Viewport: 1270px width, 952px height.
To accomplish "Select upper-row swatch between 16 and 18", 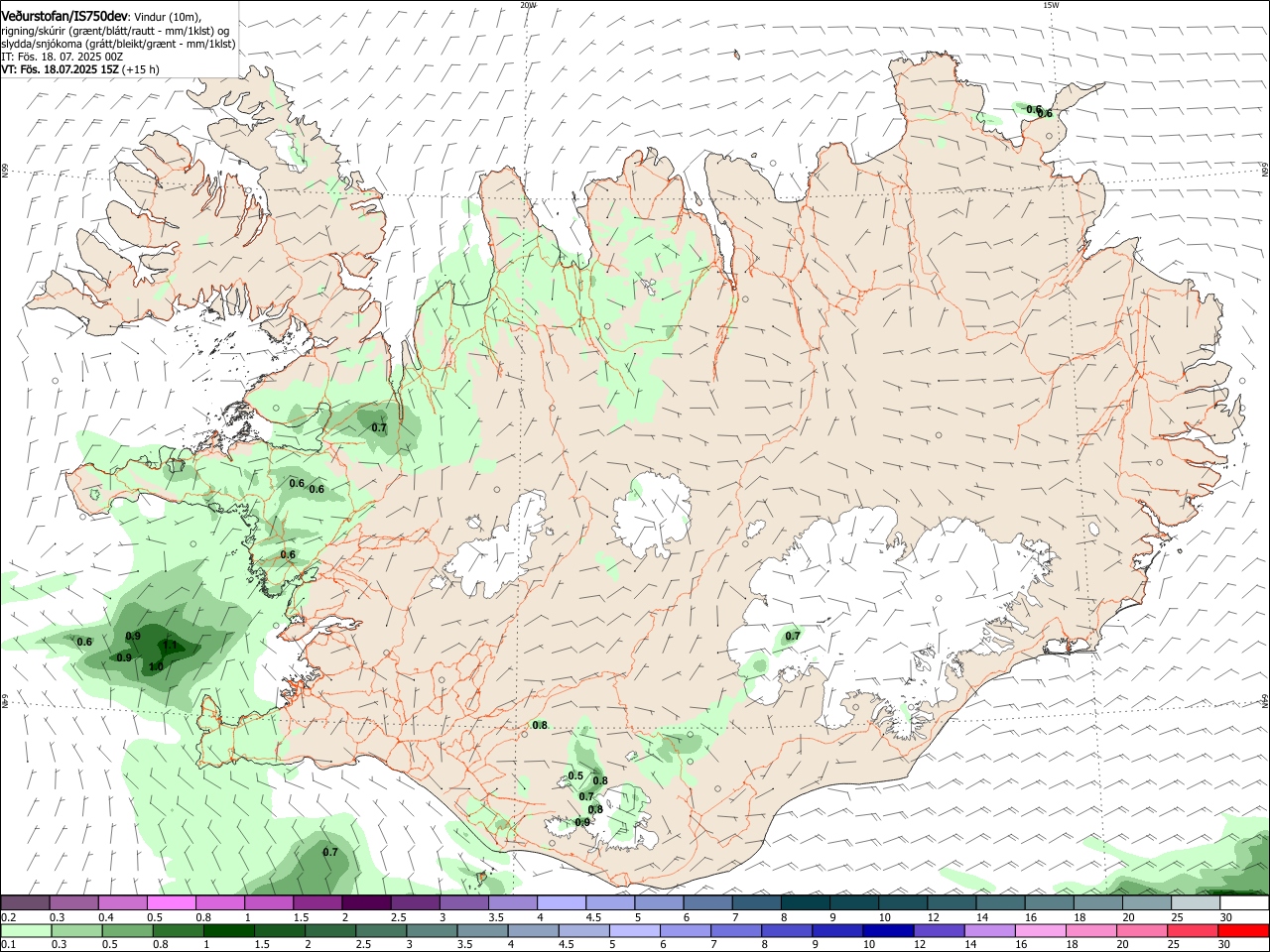I will coord(1049,902).
